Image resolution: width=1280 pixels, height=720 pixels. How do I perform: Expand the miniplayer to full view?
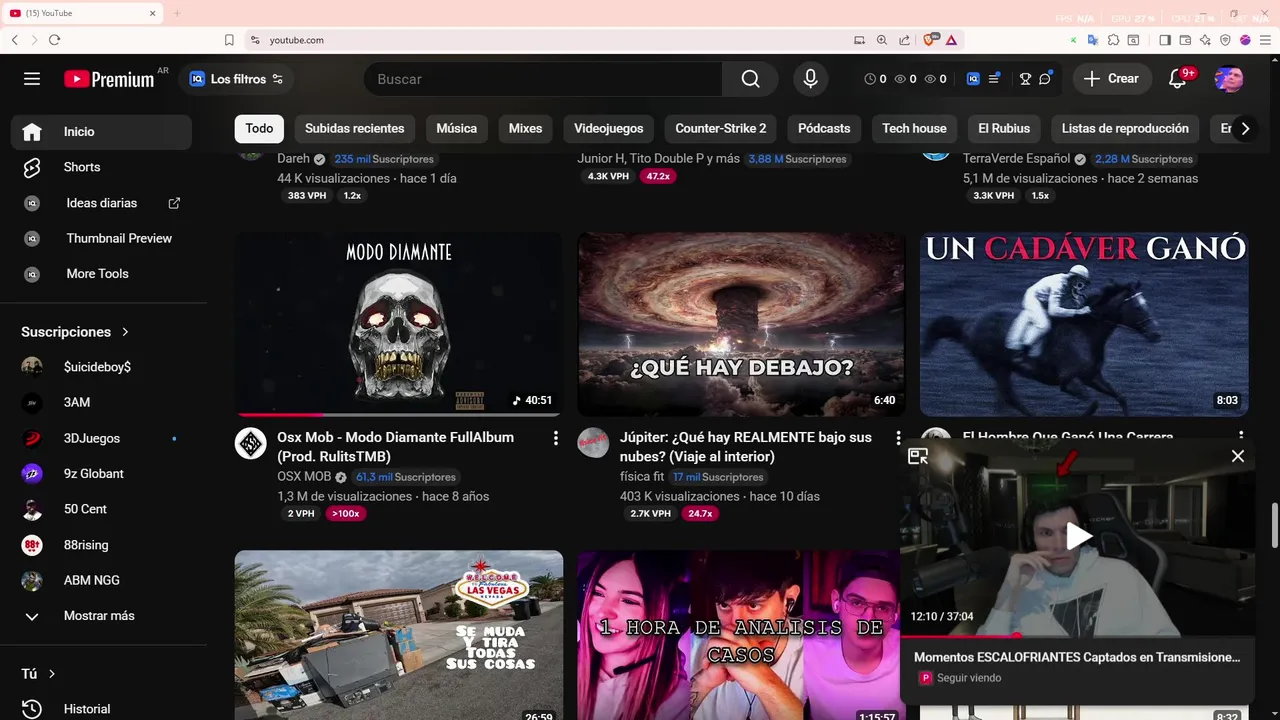pos(918,456)
